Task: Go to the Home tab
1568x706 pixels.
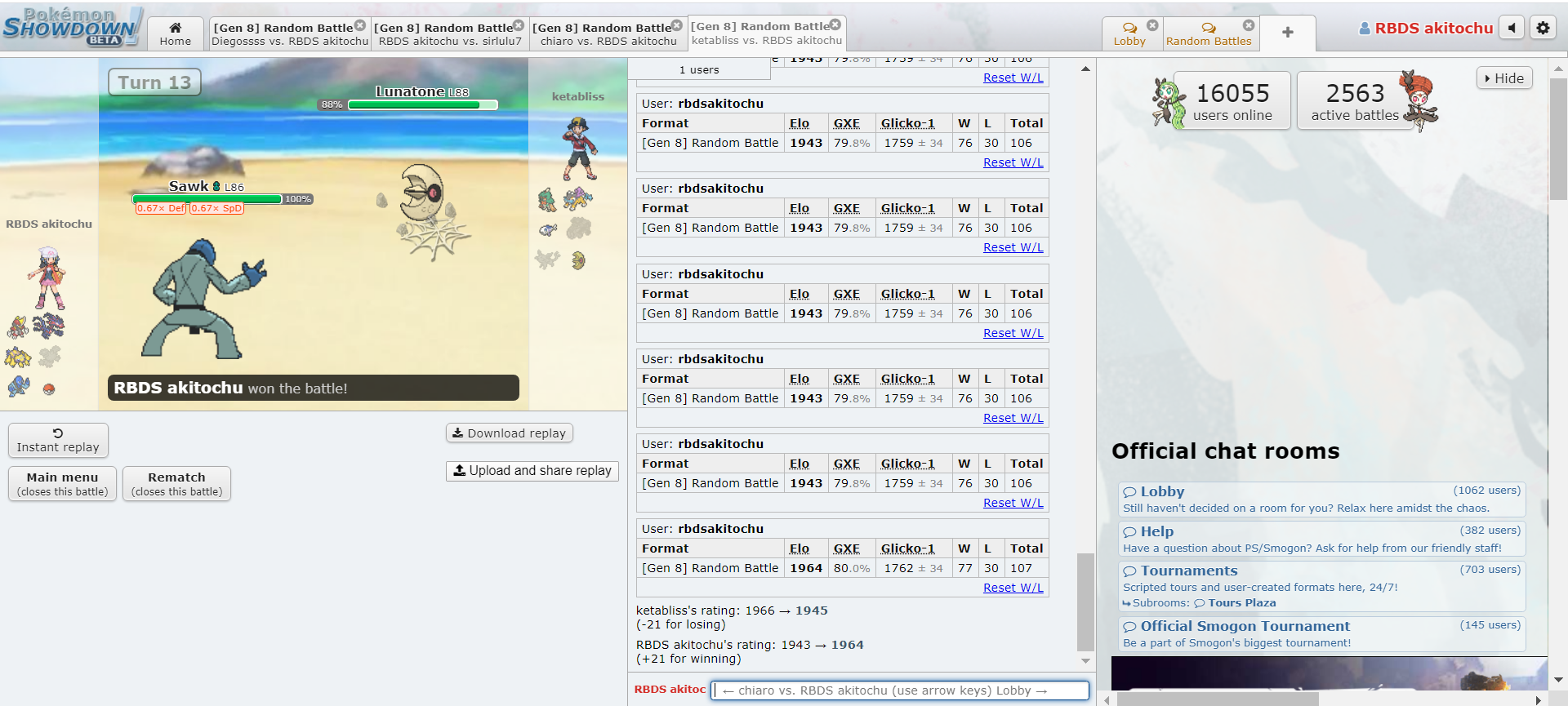Action: click(176, 33)
